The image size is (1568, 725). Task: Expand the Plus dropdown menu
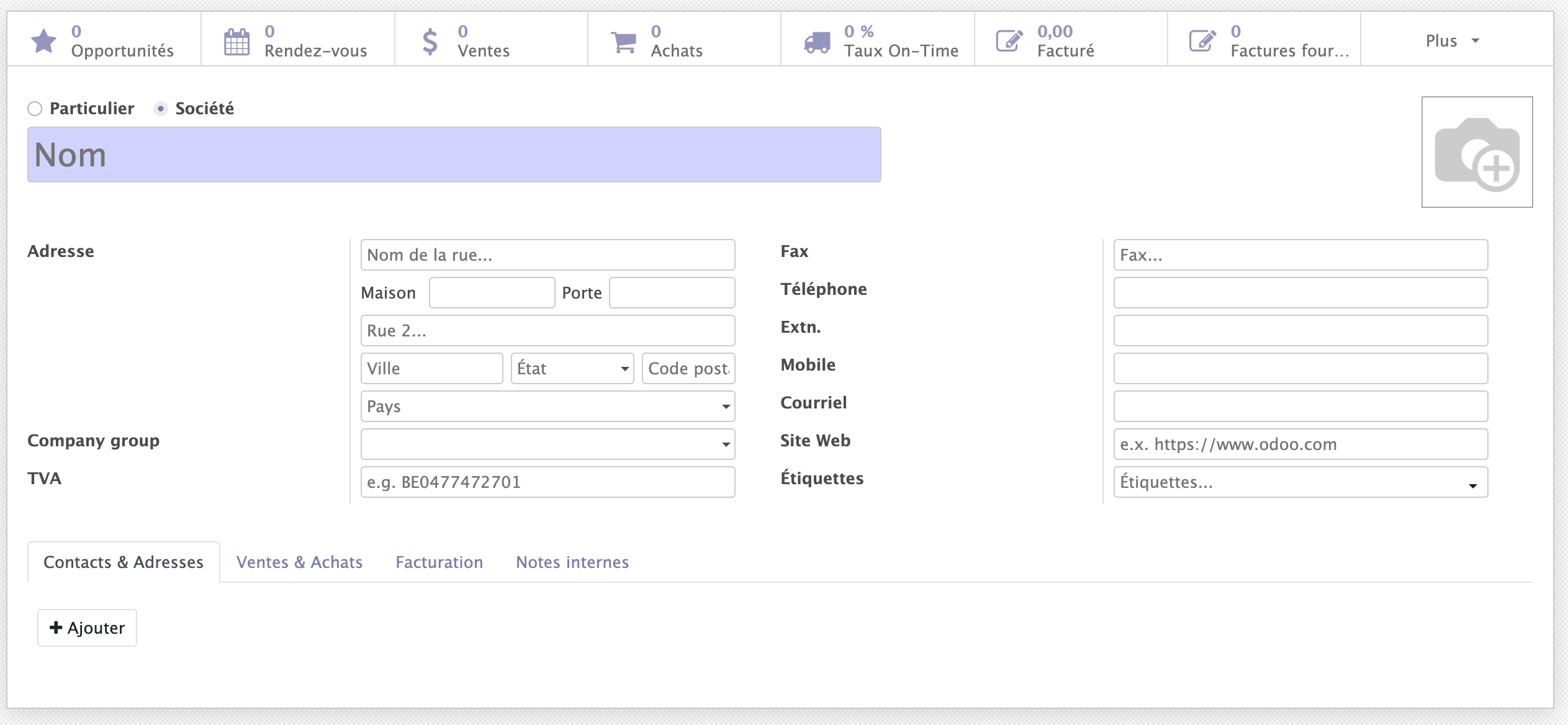1453,41
